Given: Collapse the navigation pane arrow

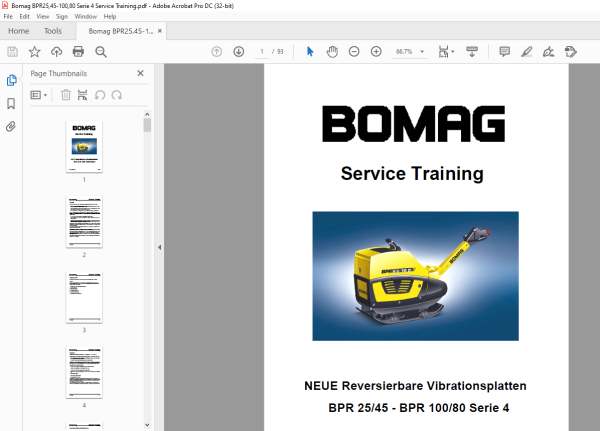Looking at the screenshot, I should [159, 247].
